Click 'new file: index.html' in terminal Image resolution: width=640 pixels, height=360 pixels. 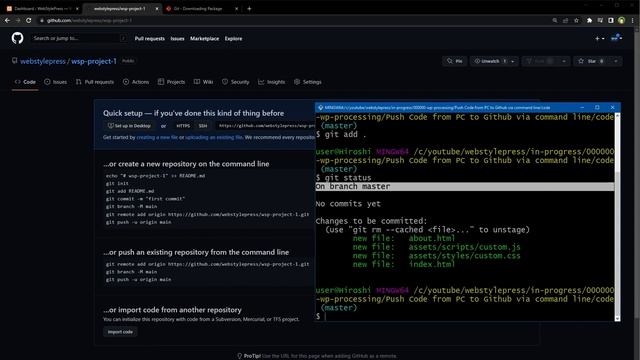coord(404,264)
